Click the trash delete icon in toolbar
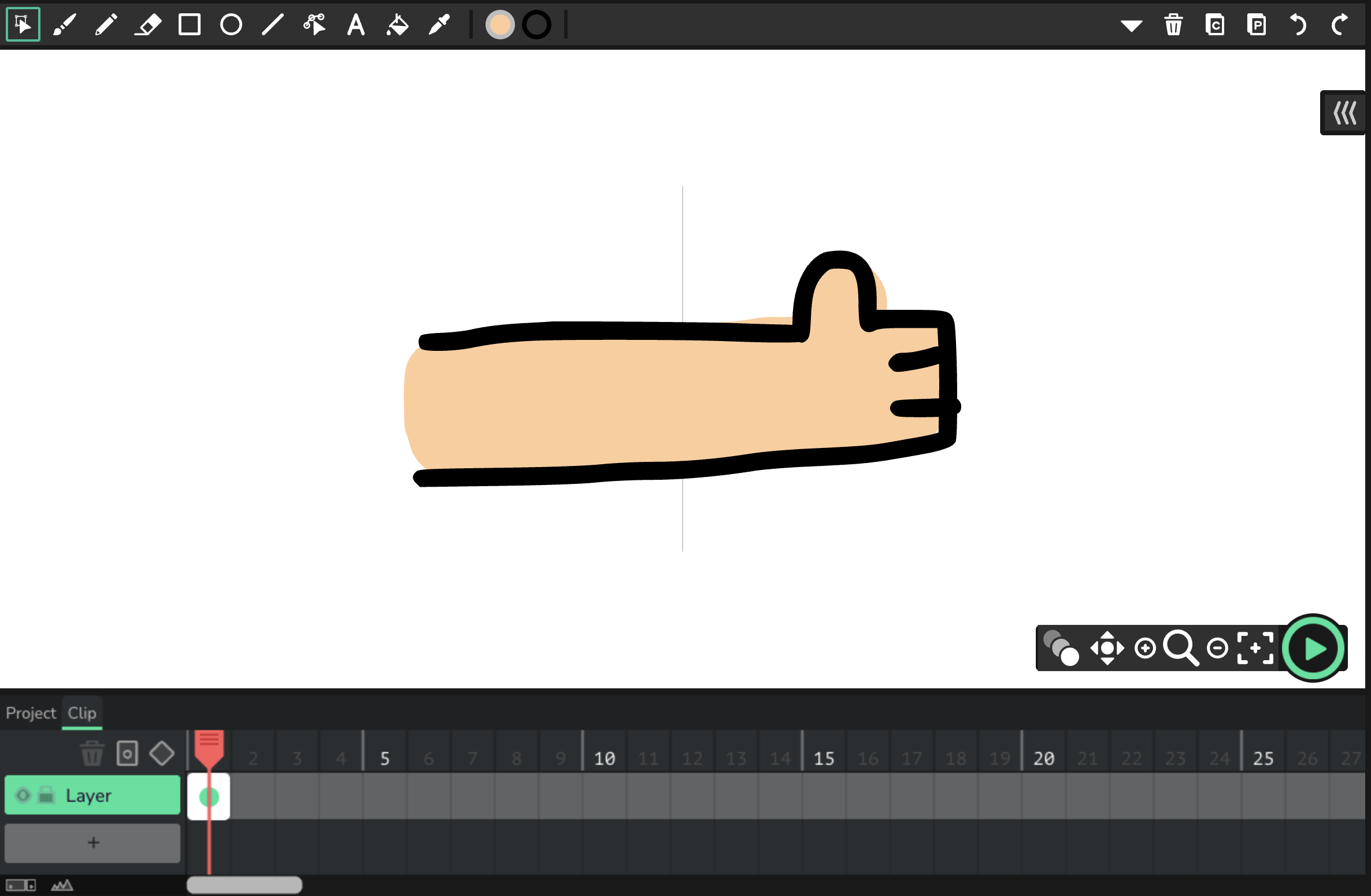Screen dimensions: 1371x896 click(1173, 24)
